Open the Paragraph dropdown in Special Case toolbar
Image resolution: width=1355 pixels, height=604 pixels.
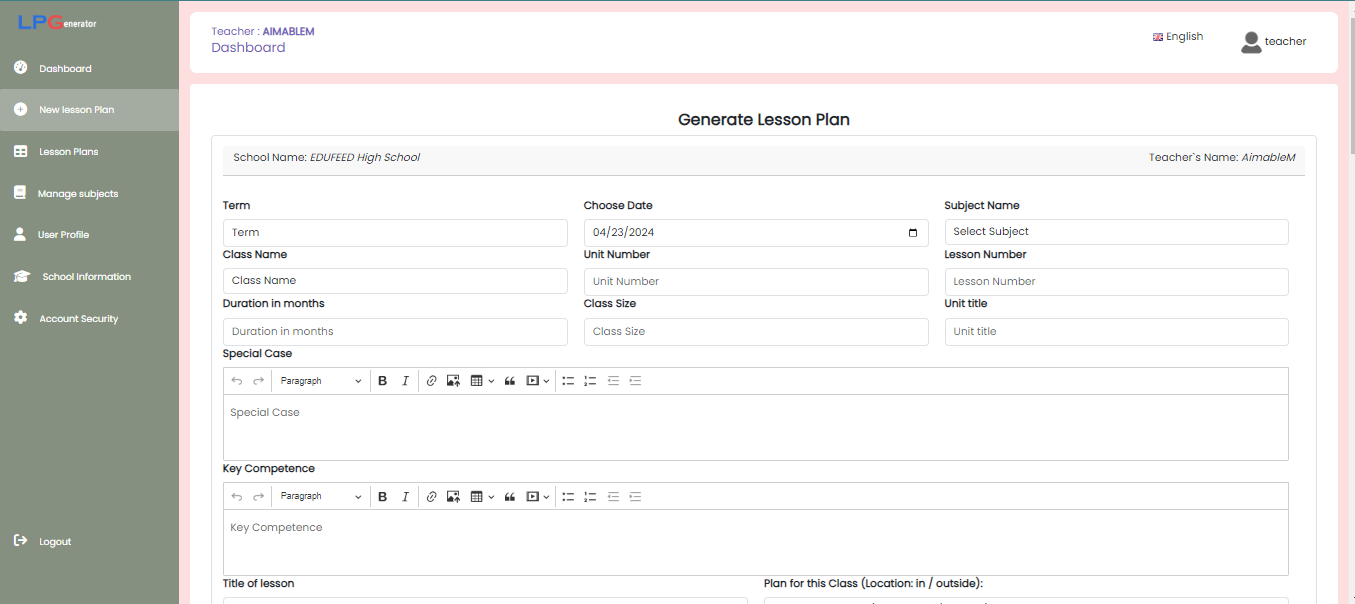tap(320, 381)
